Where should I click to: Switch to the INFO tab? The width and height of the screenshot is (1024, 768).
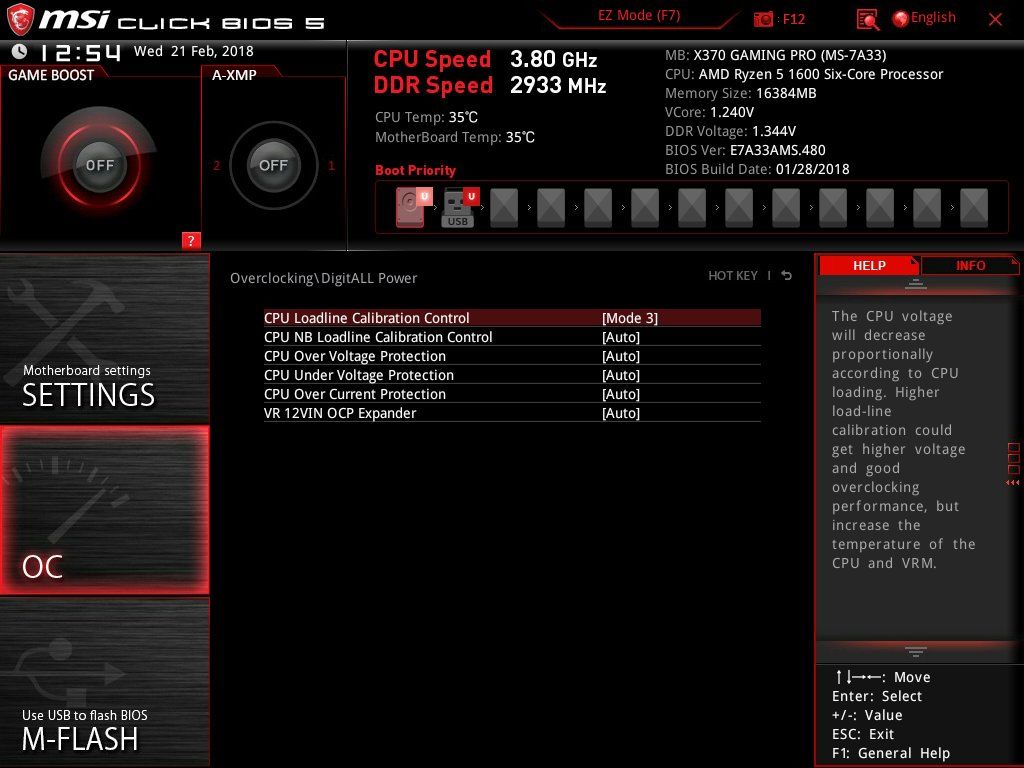coord(970,266)
